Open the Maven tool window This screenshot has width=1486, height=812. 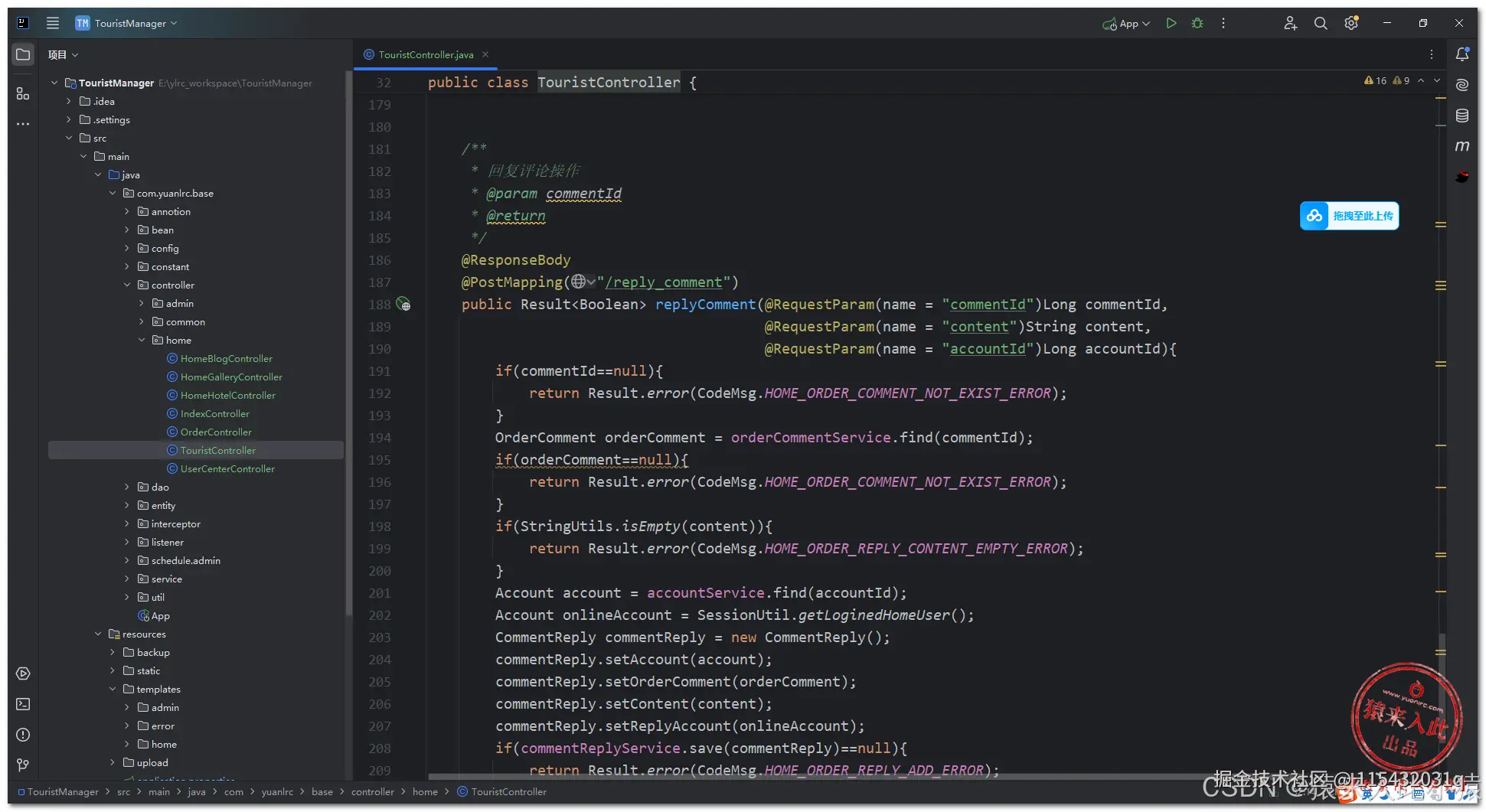[1462, 146]
